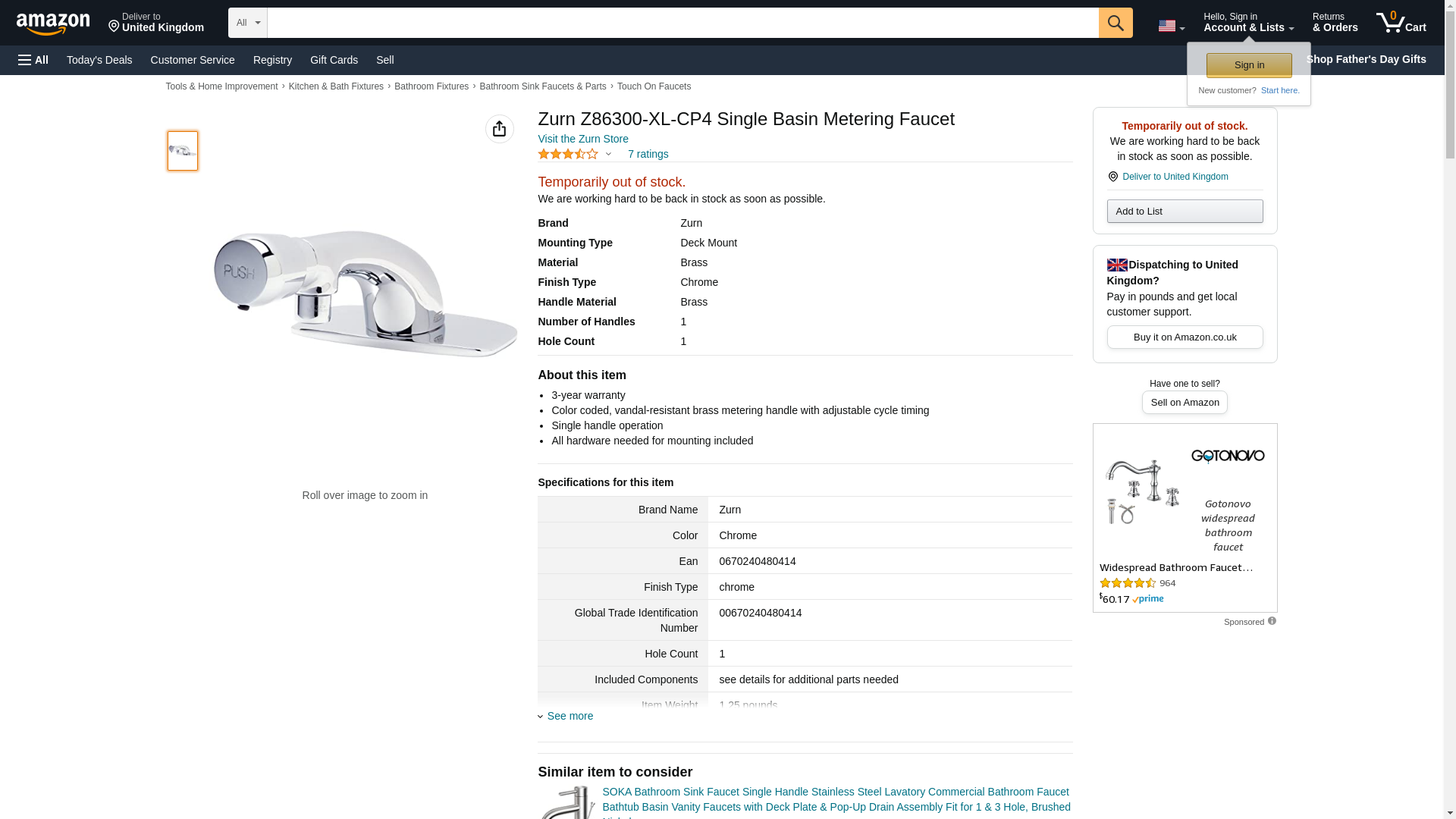This screenshot has height=819, width=1456.
Task: Click inside the Amazon search field
Action: click(682, 23)
